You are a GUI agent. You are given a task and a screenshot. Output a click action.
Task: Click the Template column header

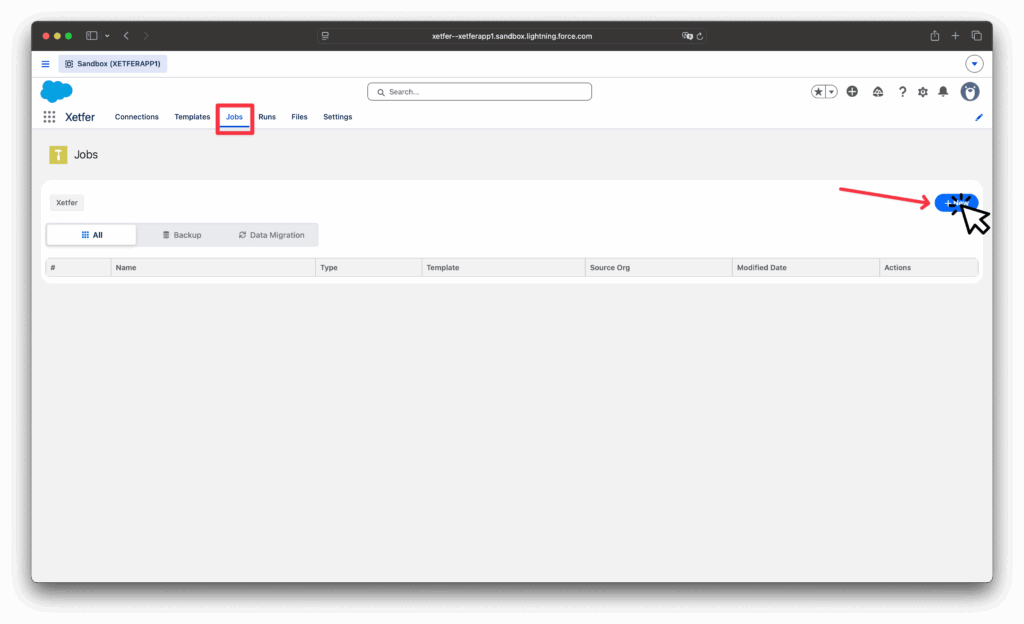pos(504,268)
